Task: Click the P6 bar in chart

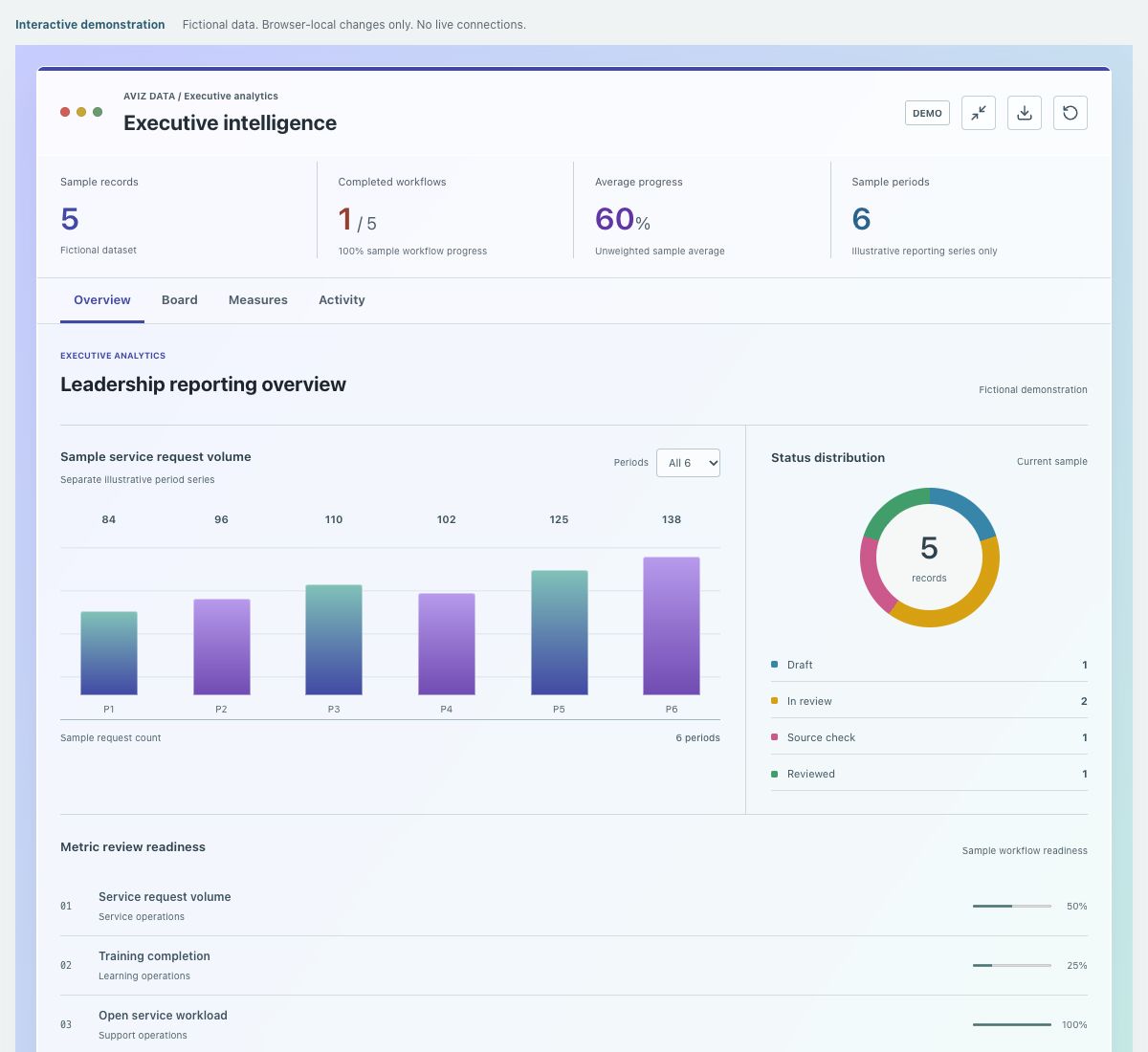Action: [x=672, y=626]
